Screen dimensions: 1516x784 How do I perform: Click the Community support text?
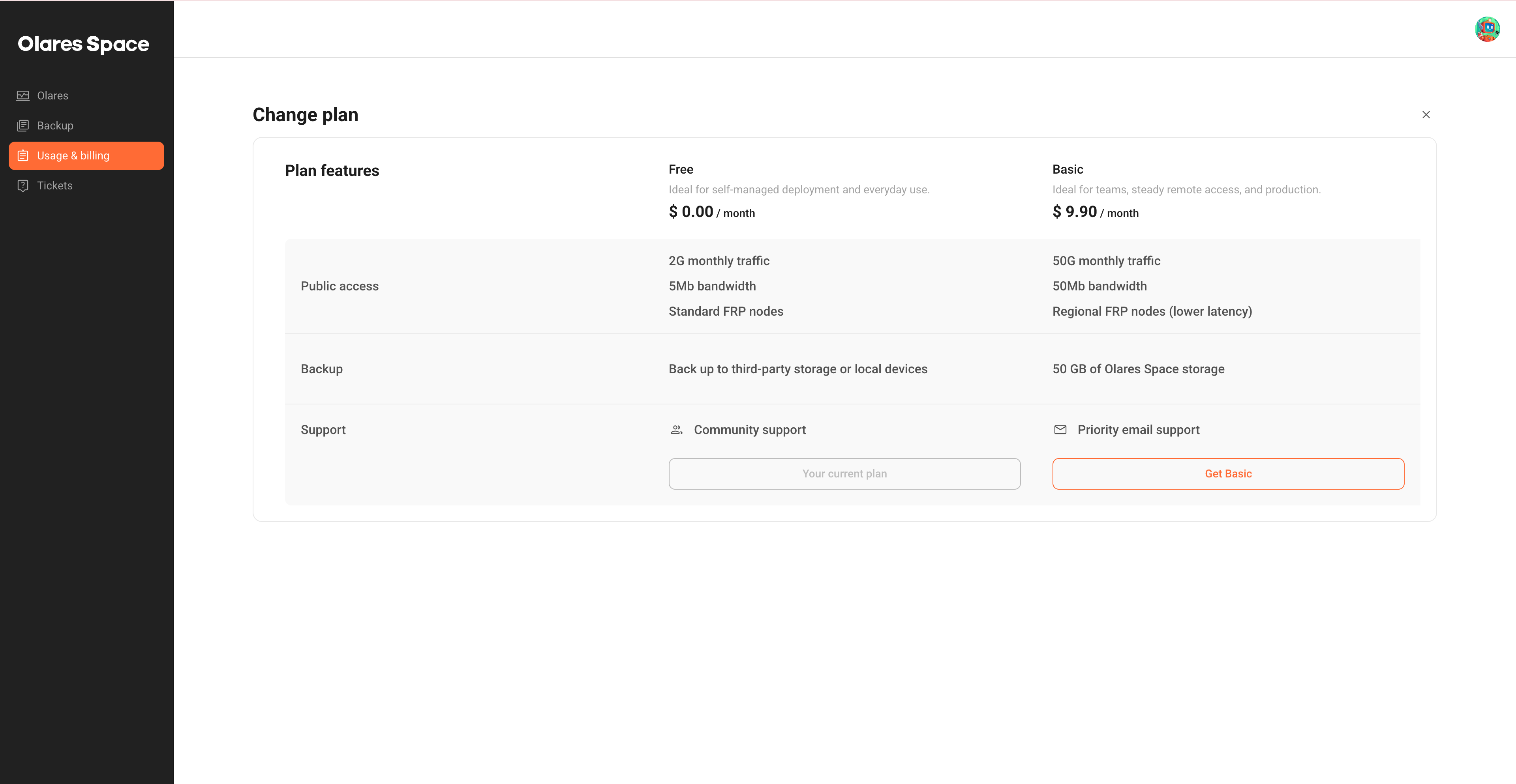coord(750,430)
